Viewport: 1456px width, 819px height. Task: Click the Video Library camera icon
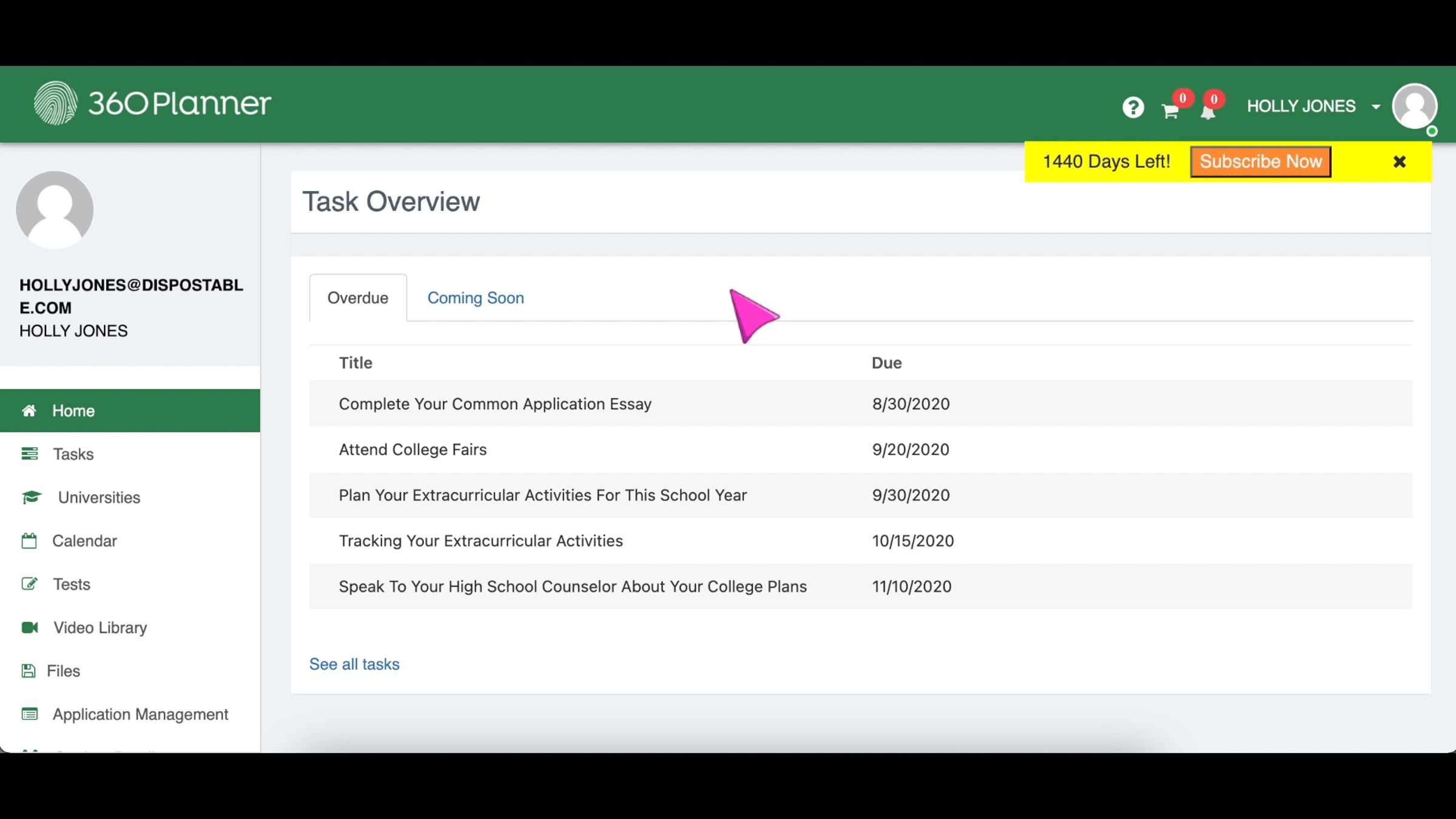[30, 627]
